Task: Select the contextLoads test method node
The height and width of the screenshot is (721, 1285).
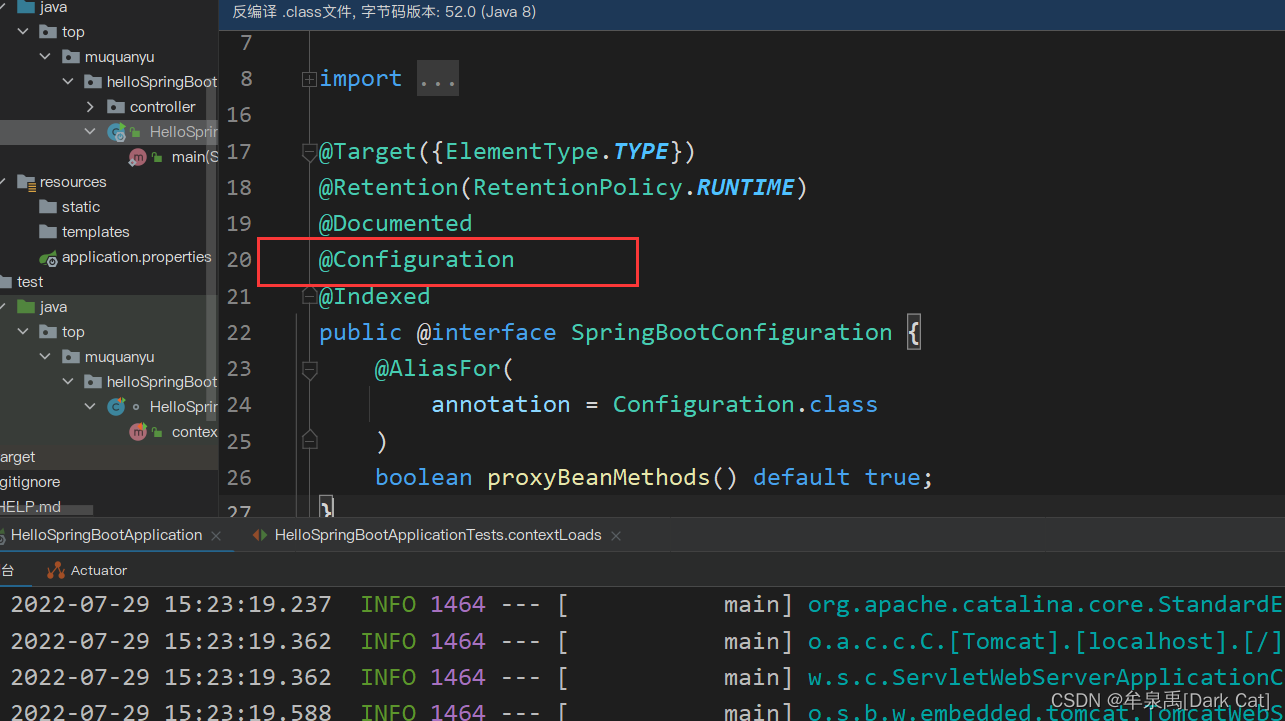Action: [x=194, y=432]
